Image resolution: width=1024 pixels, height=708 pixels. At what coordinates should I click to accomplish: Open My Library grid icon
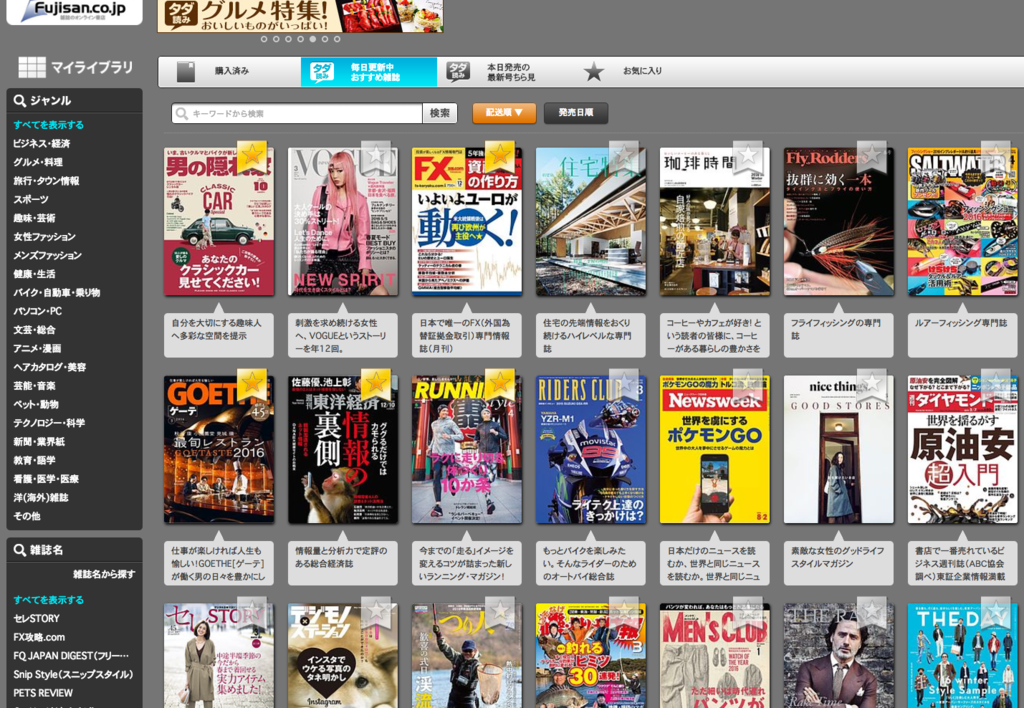point(32,67)
